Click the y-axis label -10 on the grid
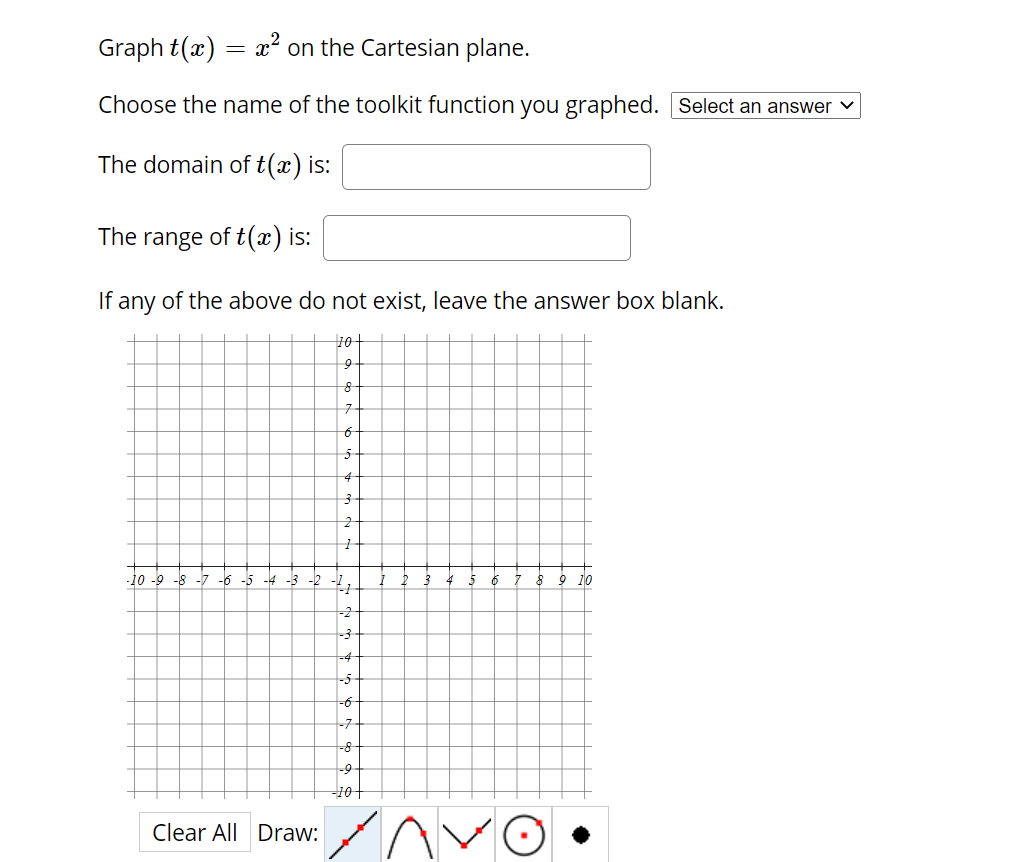Viewport: 1031px width, 862px height. point(341,792)
